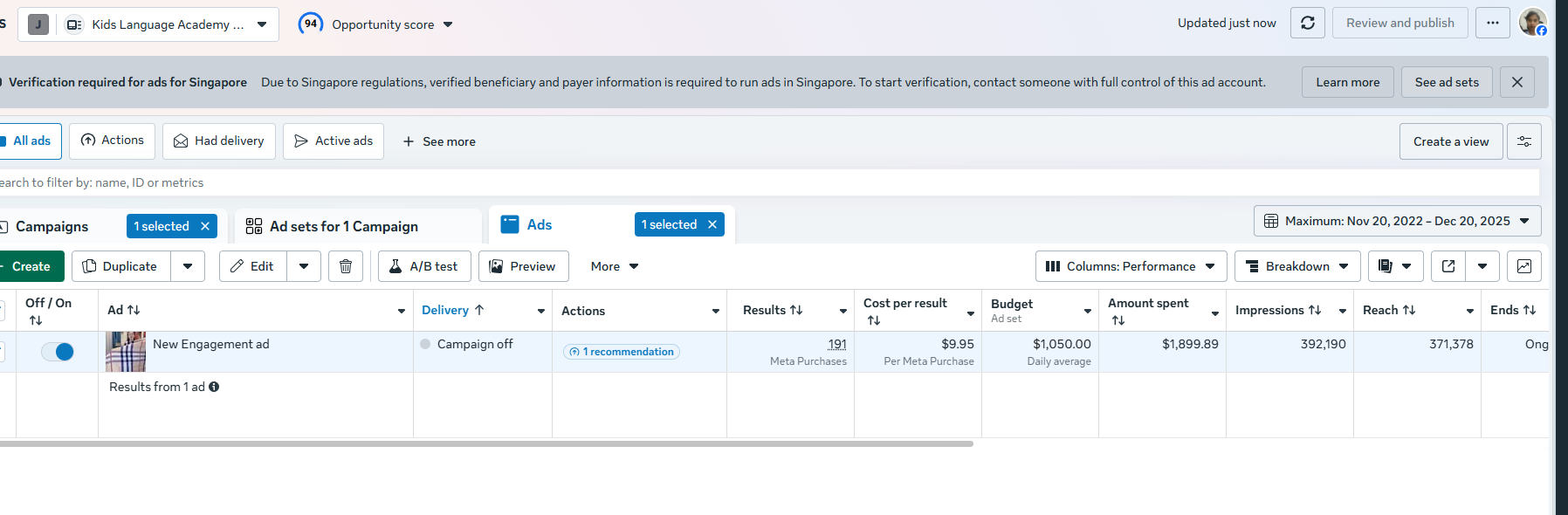Image resolution: width=1568 pixels, height=515 pixels.
Task: Delete the selected ad with the trash icon
Action: coord(346,266)
